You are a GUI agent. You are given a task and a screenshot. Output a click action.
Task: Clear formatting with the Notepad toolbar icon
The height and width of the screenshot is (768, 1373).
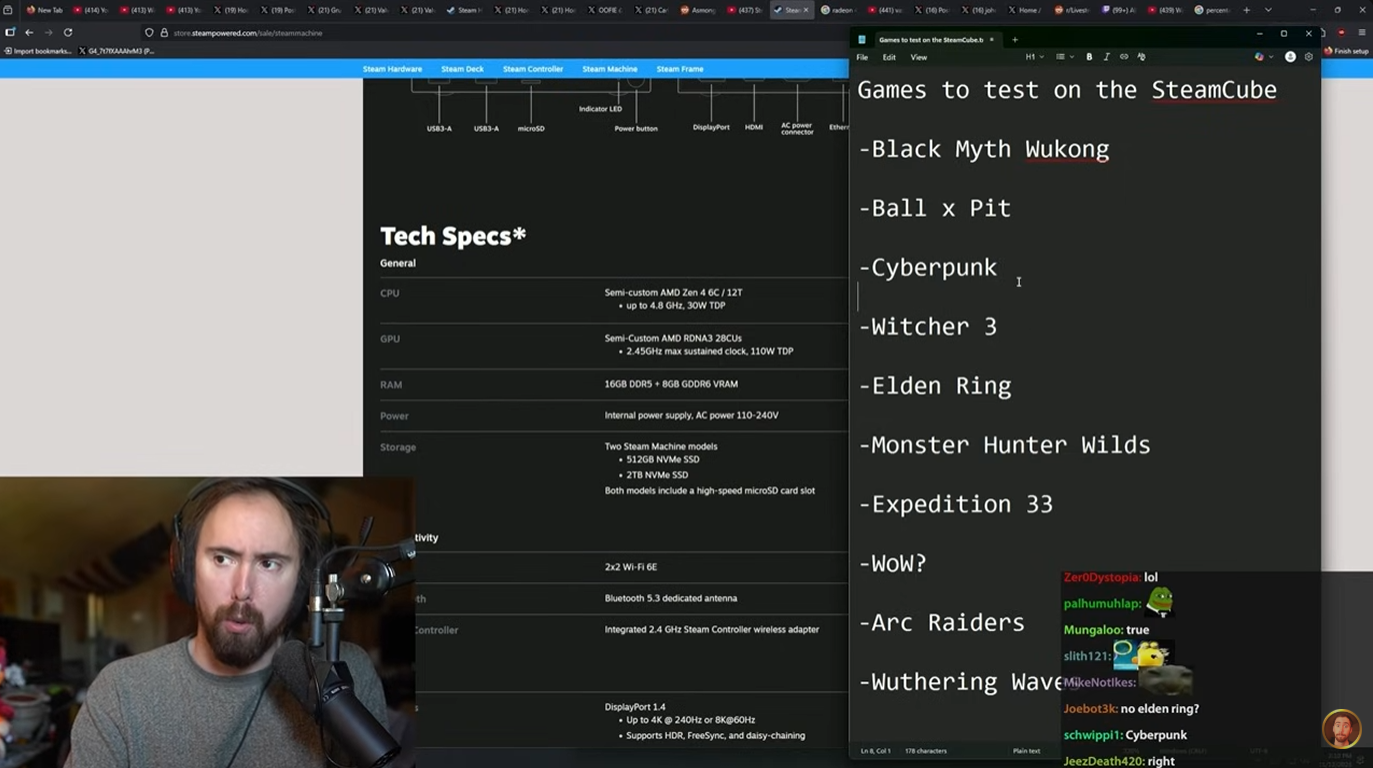pyautogui.click(x=1141, y=57)
